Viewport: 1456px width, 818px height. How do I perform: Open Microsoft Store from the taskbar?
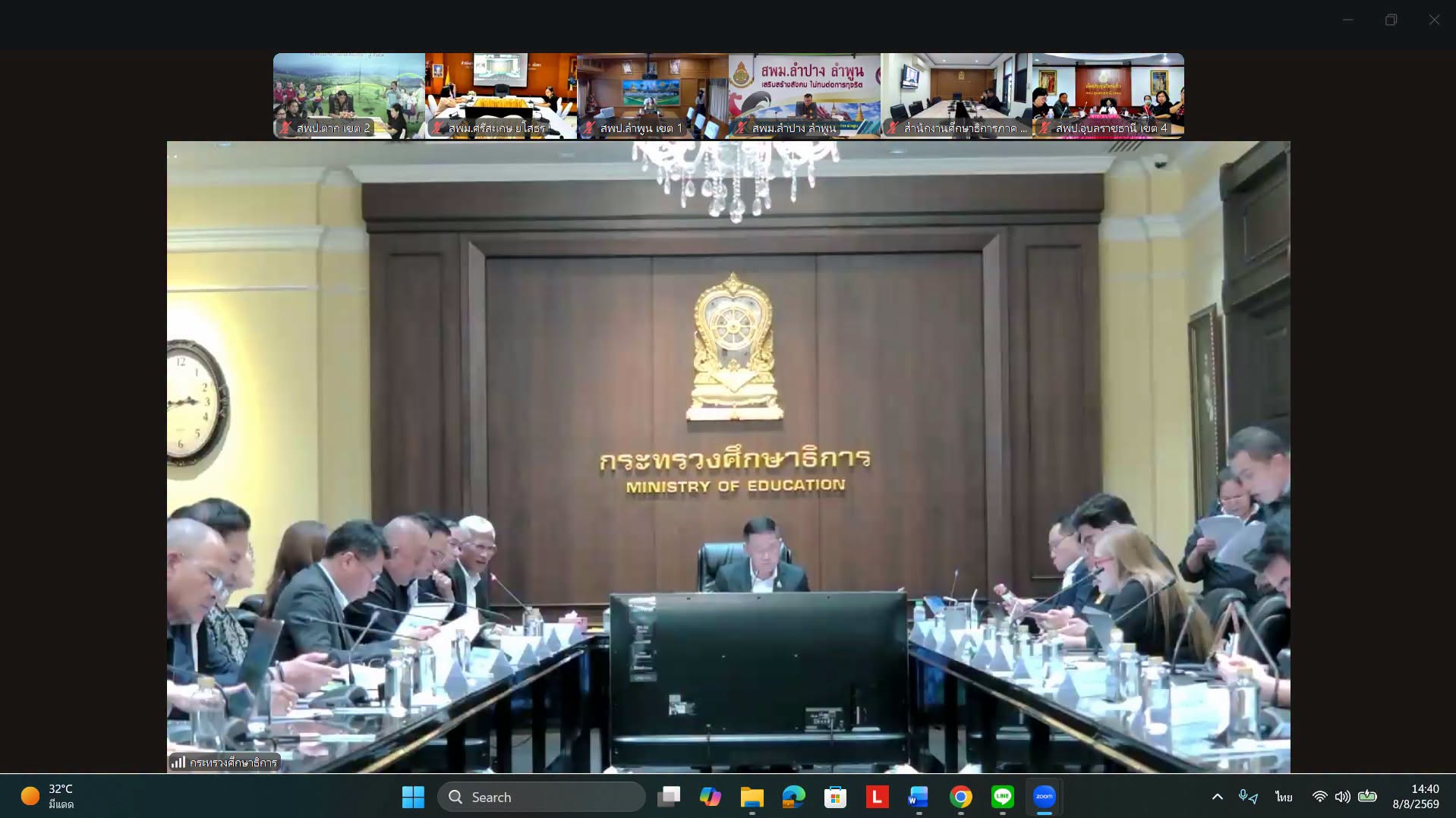(x=836, y=797)
